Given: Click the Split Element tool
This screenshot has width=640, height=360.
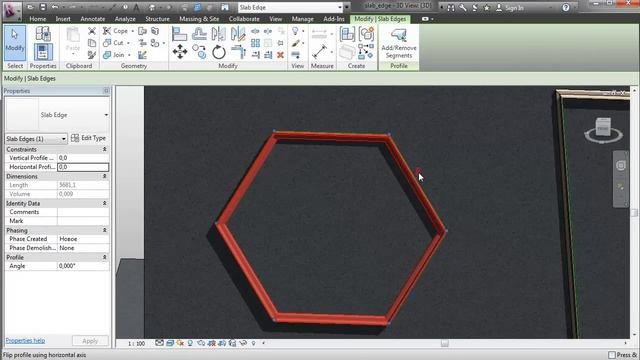Looking at the screenshot, I should (255, 31).
